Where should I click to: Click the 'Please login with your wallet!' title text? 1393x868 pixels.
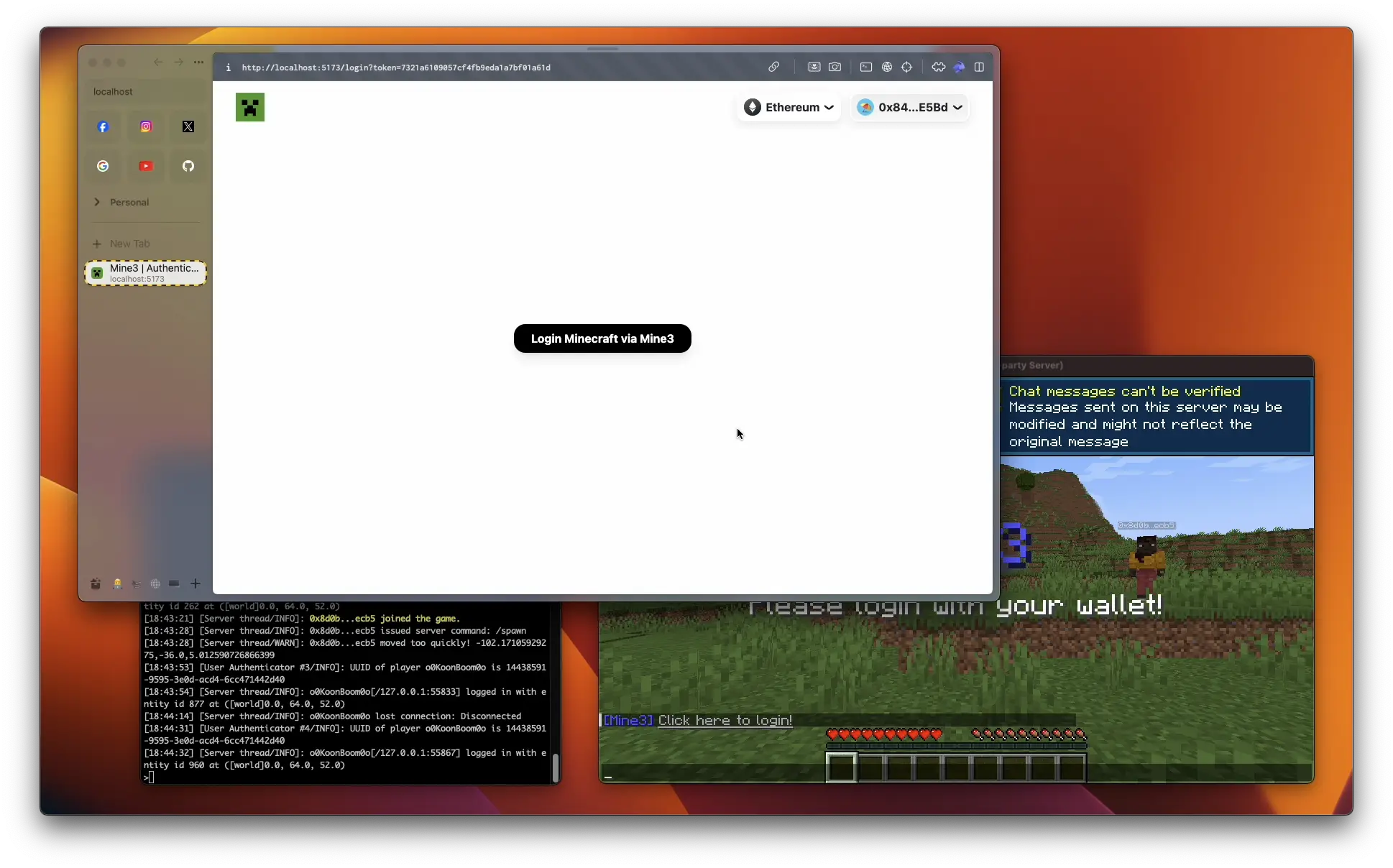click(955, 606)
